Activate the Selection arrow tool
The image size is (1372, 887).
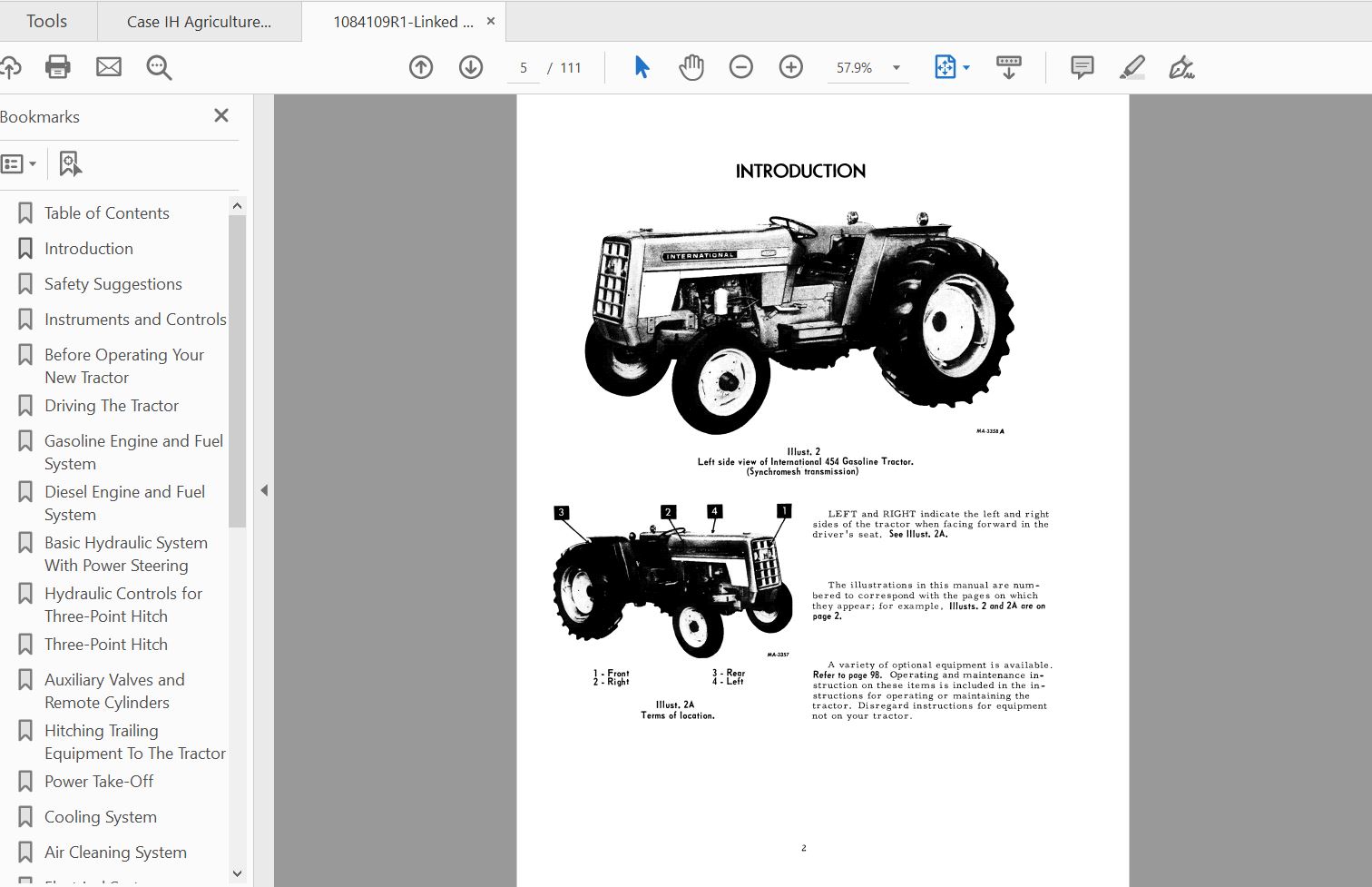pyautogui.click(x=642, y=67)
